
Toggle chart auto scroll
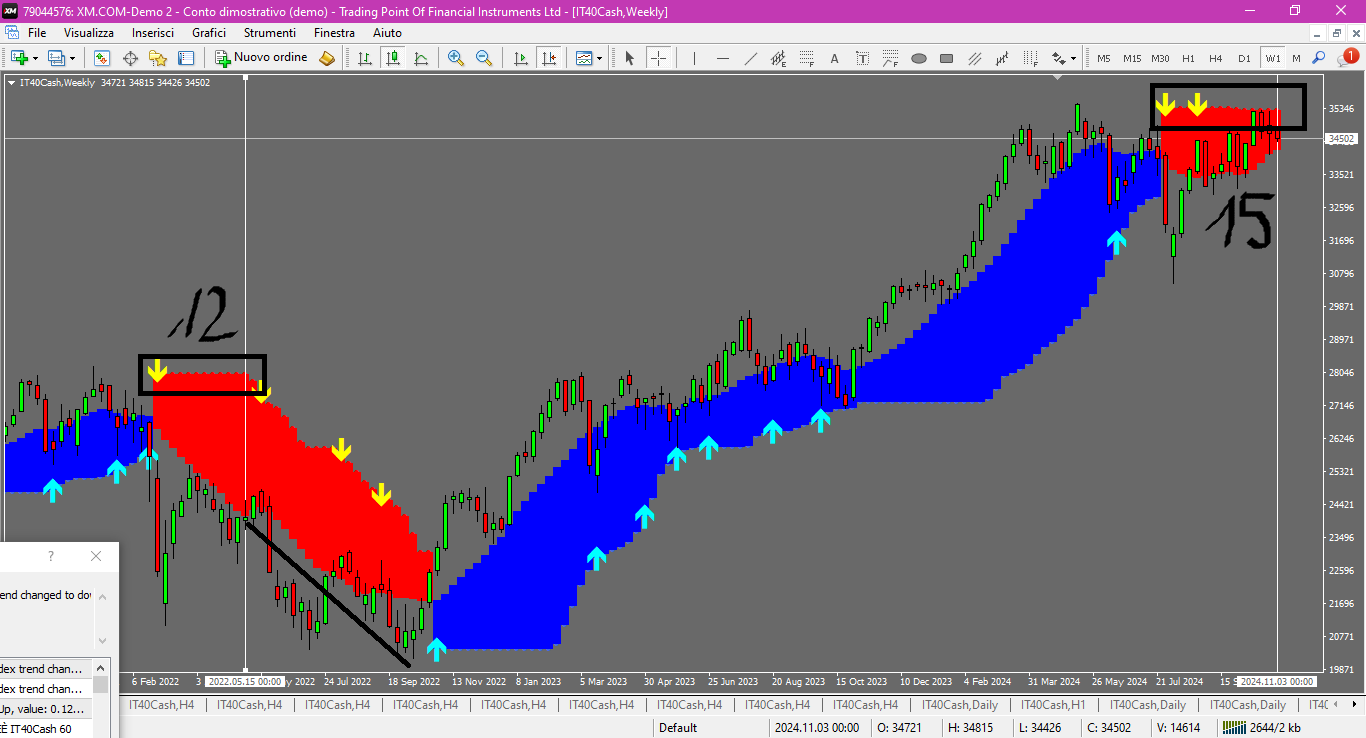pyautogui.click(x=520, y=58)
